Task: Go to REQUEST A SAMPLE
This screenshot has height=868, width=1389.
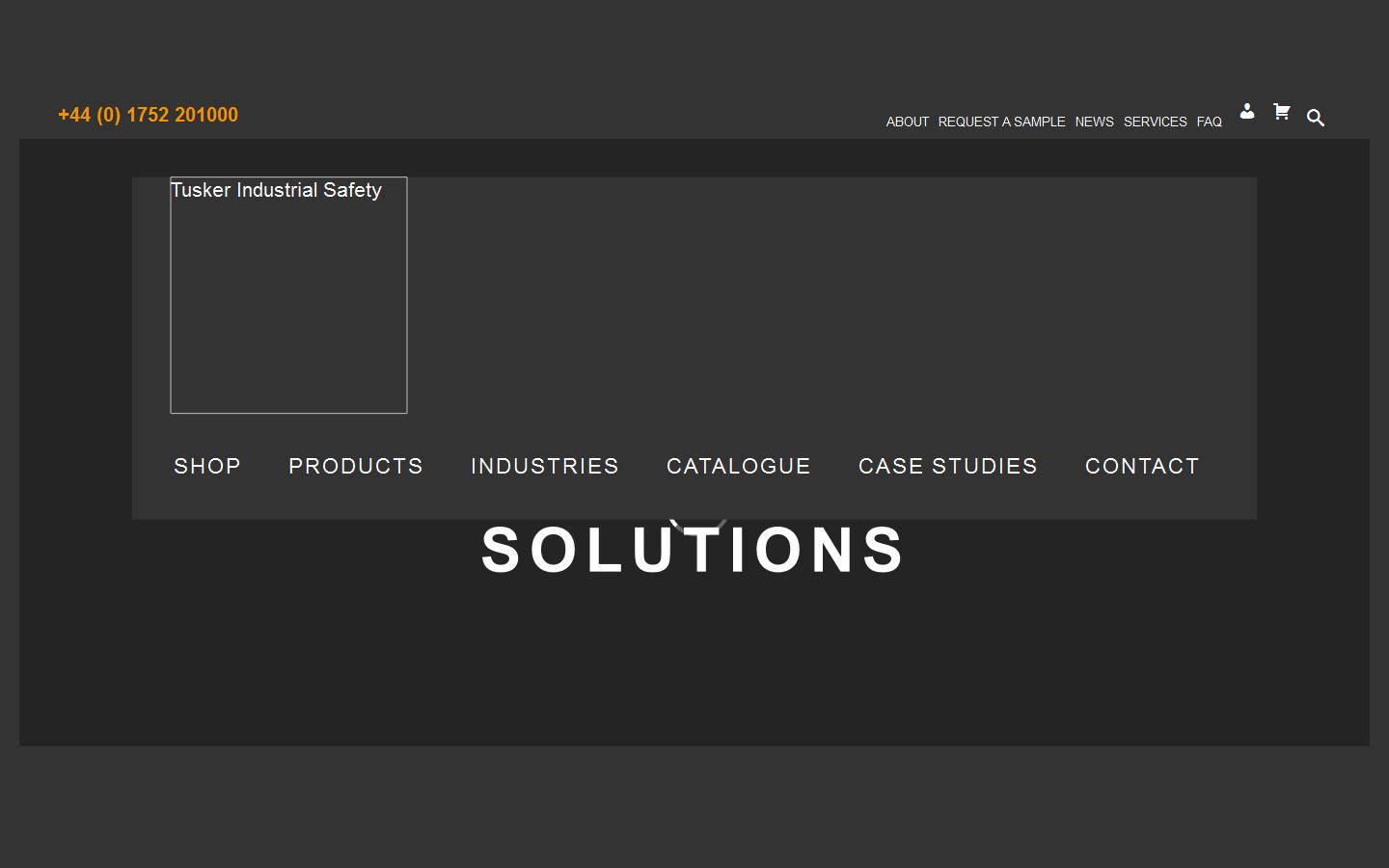Action: coord(1001,122)
